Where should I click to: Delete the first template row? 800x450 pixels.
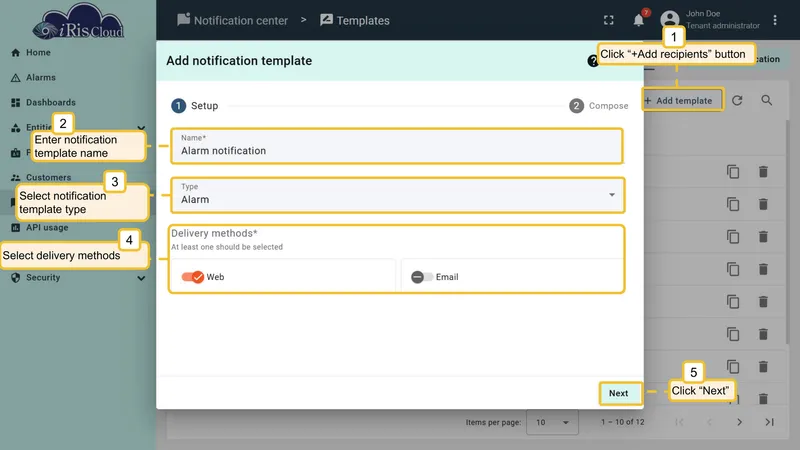[763, 172]
